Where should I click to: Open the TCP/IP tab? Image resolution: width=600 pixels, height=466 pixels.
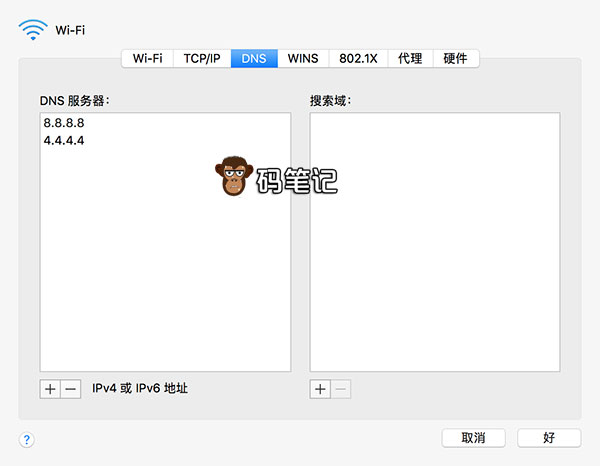click(202, 59)
